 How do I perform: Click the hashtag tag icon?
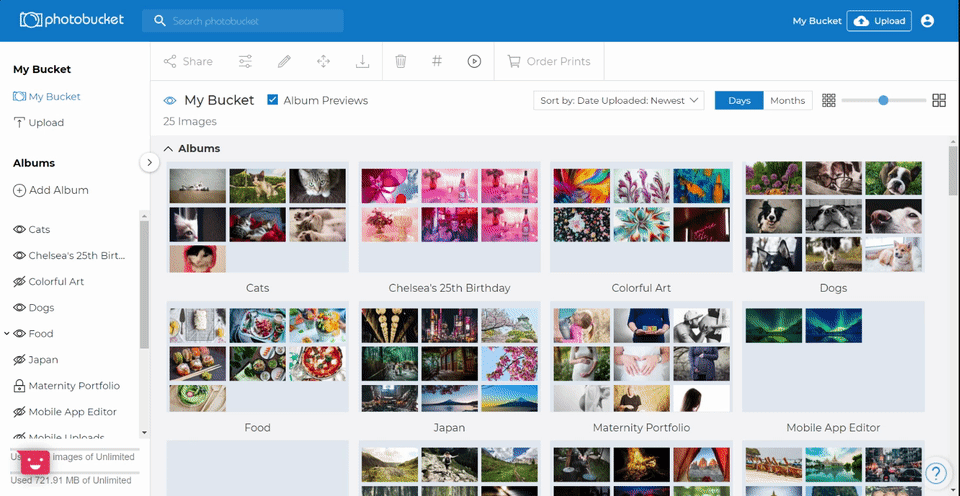[437, 61]
